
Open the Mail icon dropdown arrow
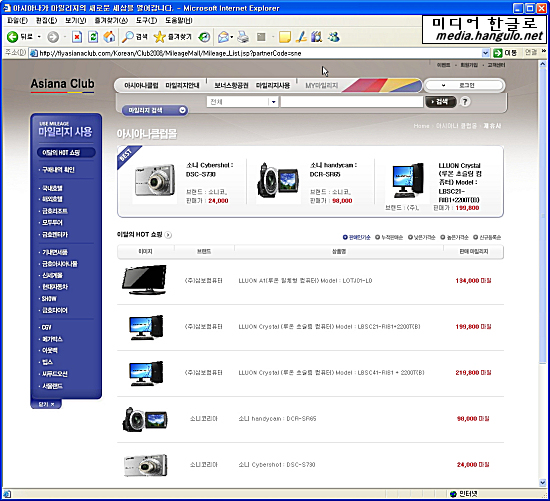[232, 37]
